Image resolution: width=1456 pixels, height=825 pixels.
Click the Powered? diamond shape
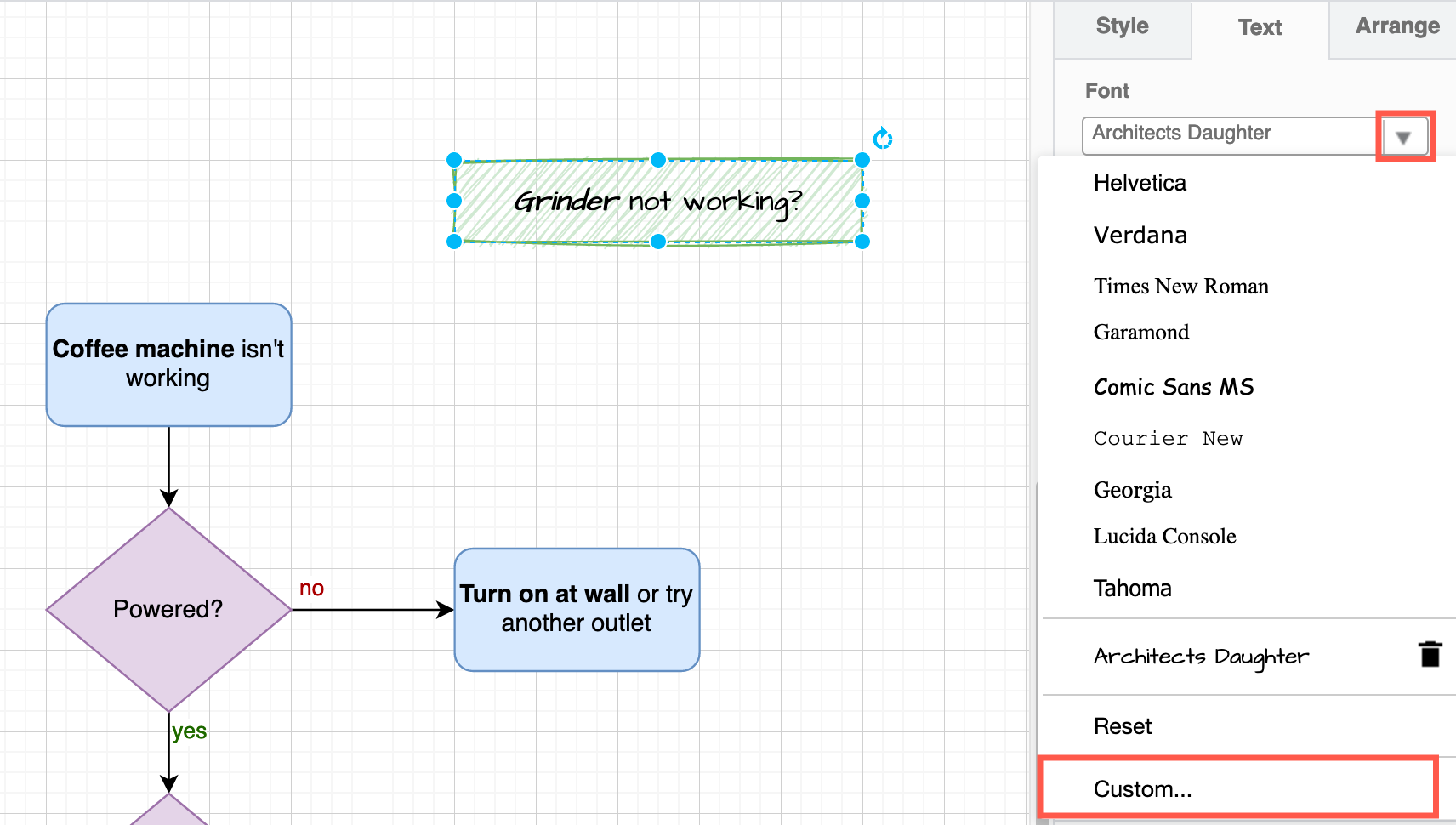pyautogui.click(x=168, y=610)
